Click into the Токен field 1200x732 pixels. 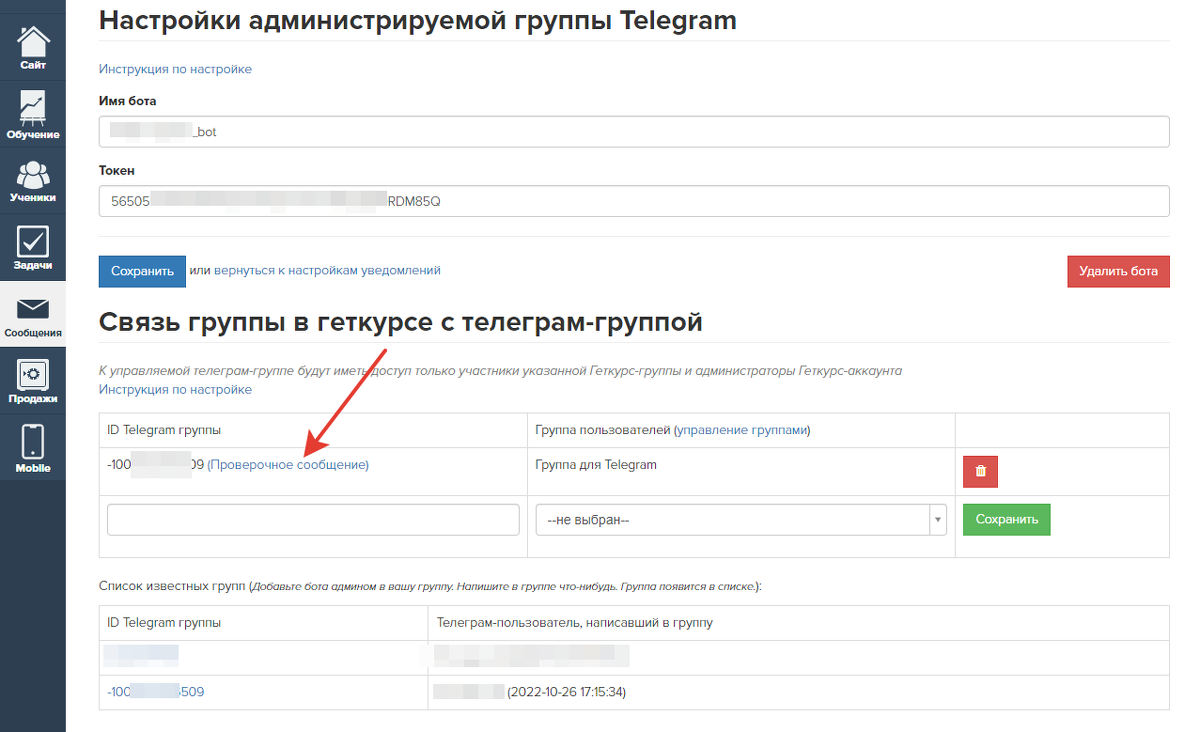coord(634,201)
